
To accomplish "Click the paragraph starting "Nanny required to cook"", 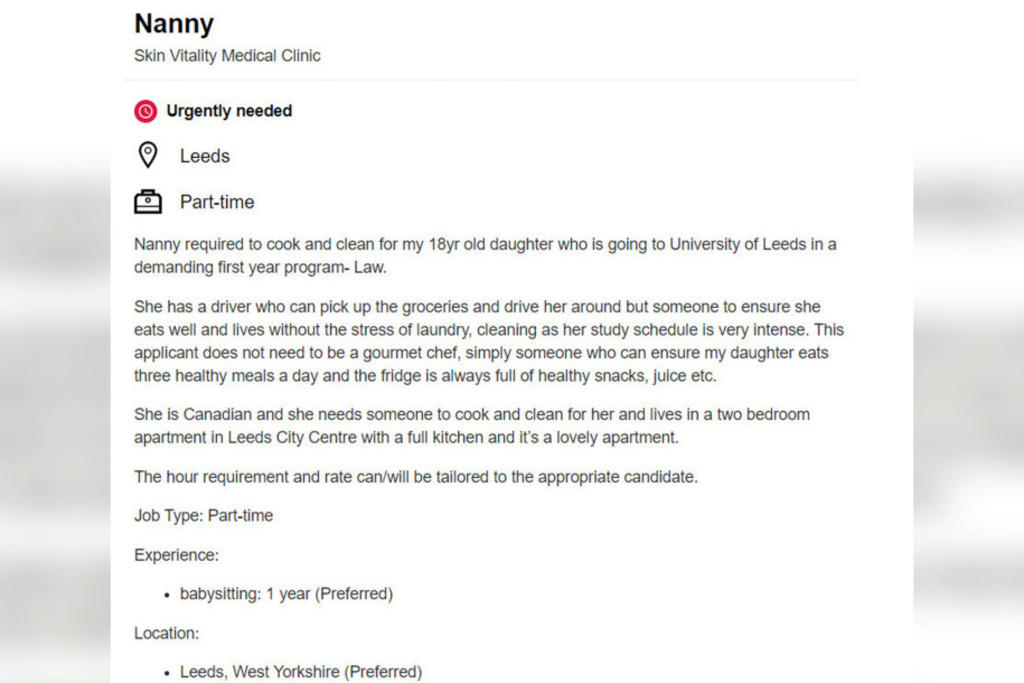I will [x=485, y=255].
